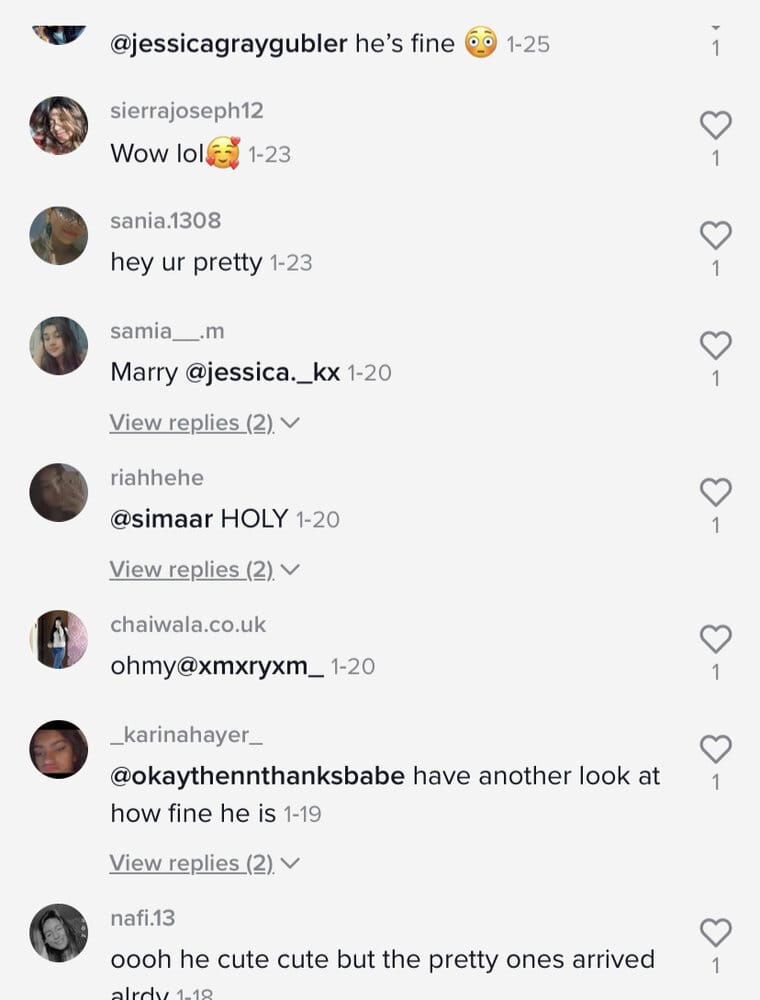Tap chaiwala.co.uk's profile photo

[x=59, y=639]
